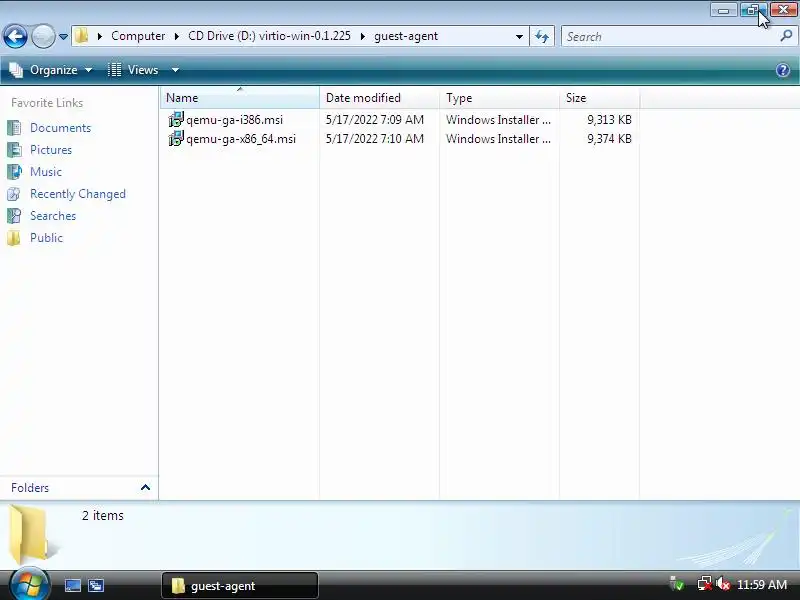The image size is (800, 600).
Task: Click the 9,313 KB size cell
Action: (609, 120)
